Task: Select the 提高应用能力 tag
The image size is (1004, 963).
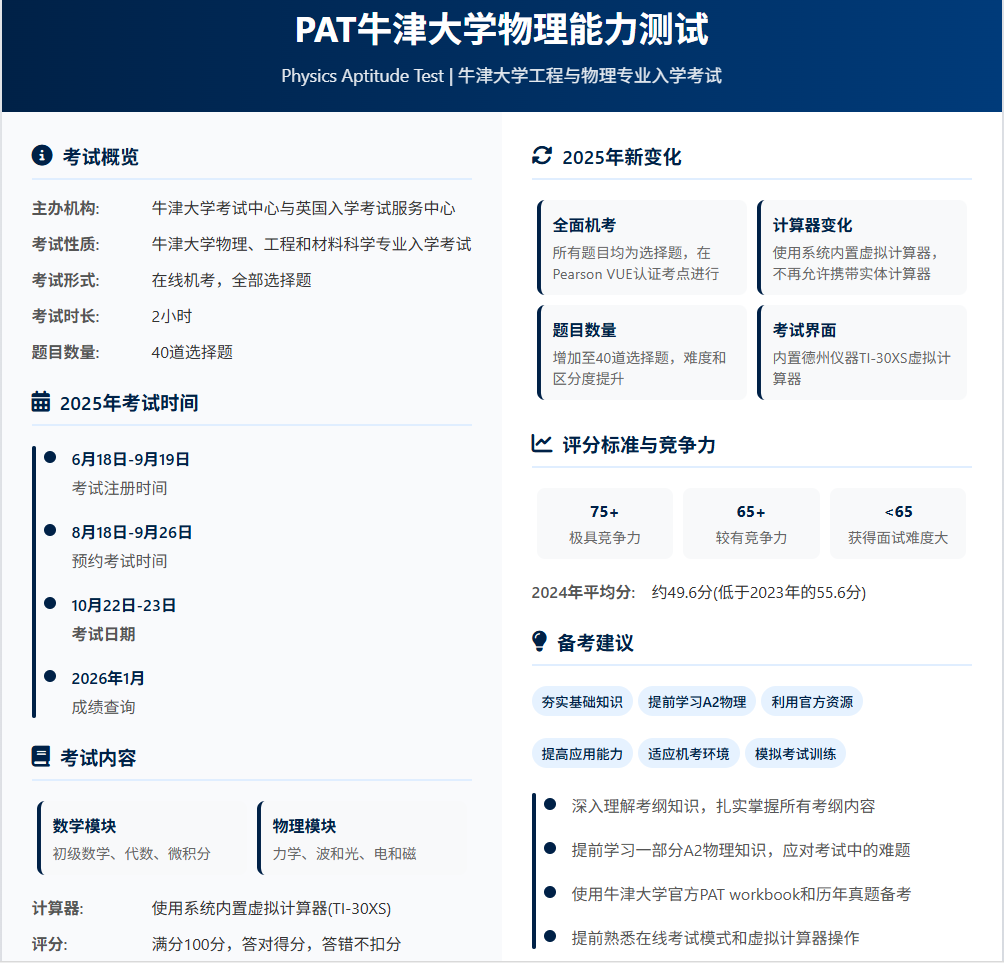Action: click(x=582, y=754)
